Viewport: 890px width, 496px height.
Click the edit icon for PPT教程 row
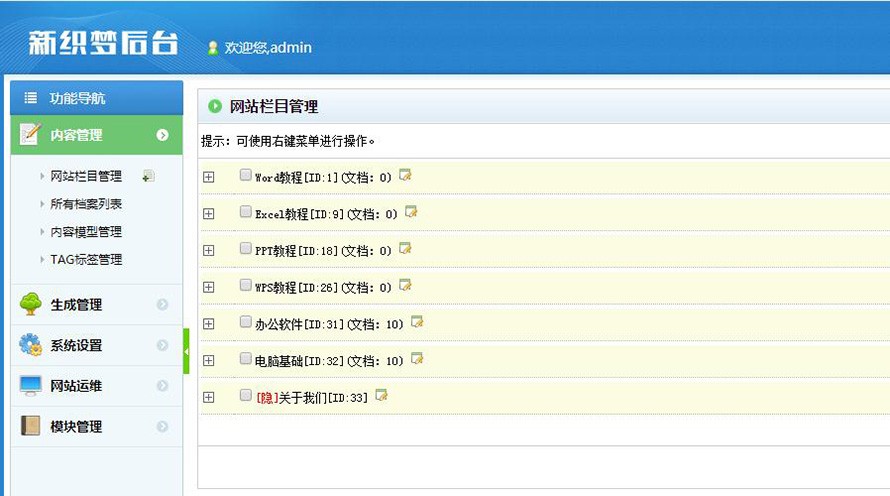(x=405, y=249)
